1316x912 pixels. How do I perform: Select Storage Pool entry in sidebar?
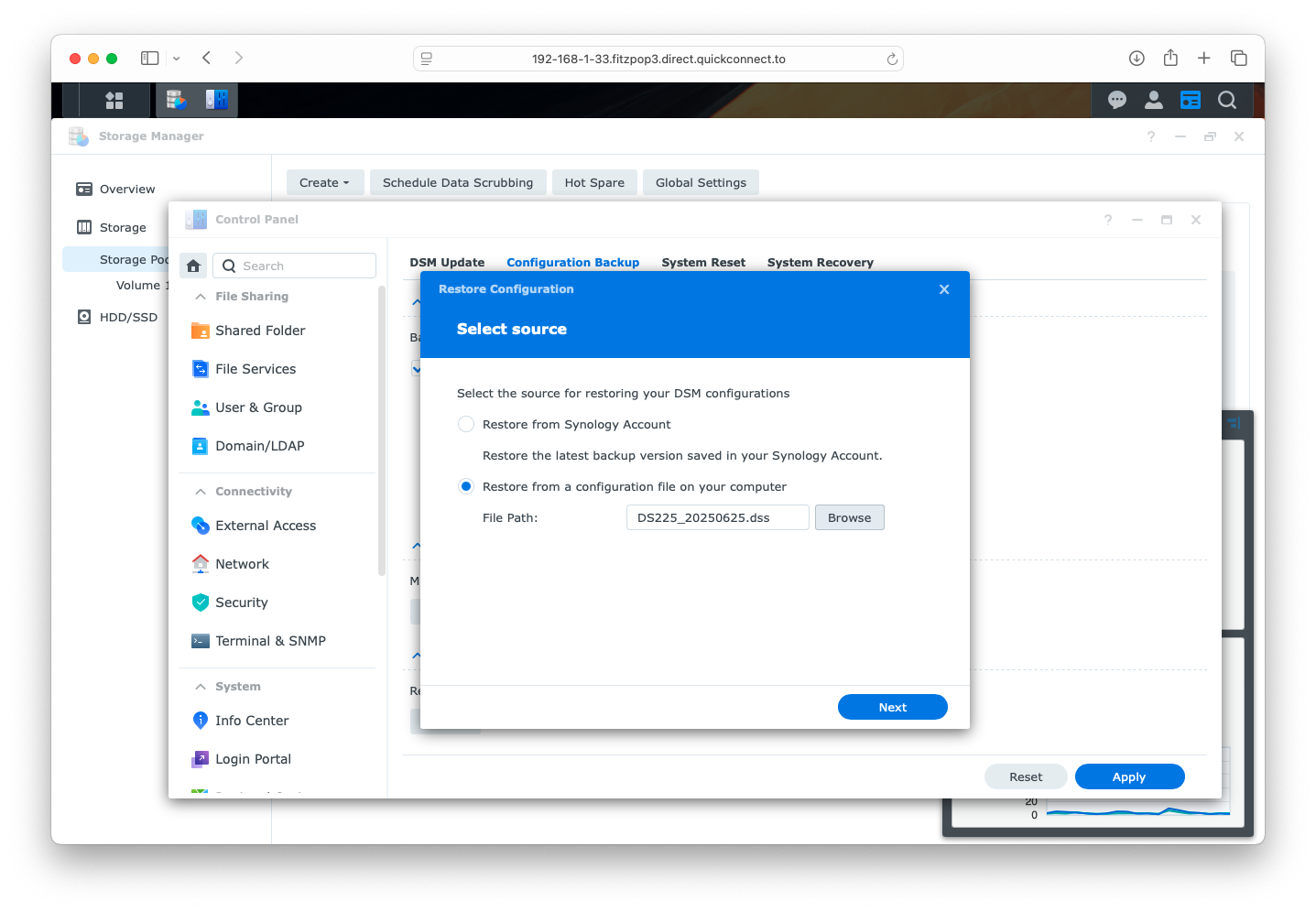(117, 260)
